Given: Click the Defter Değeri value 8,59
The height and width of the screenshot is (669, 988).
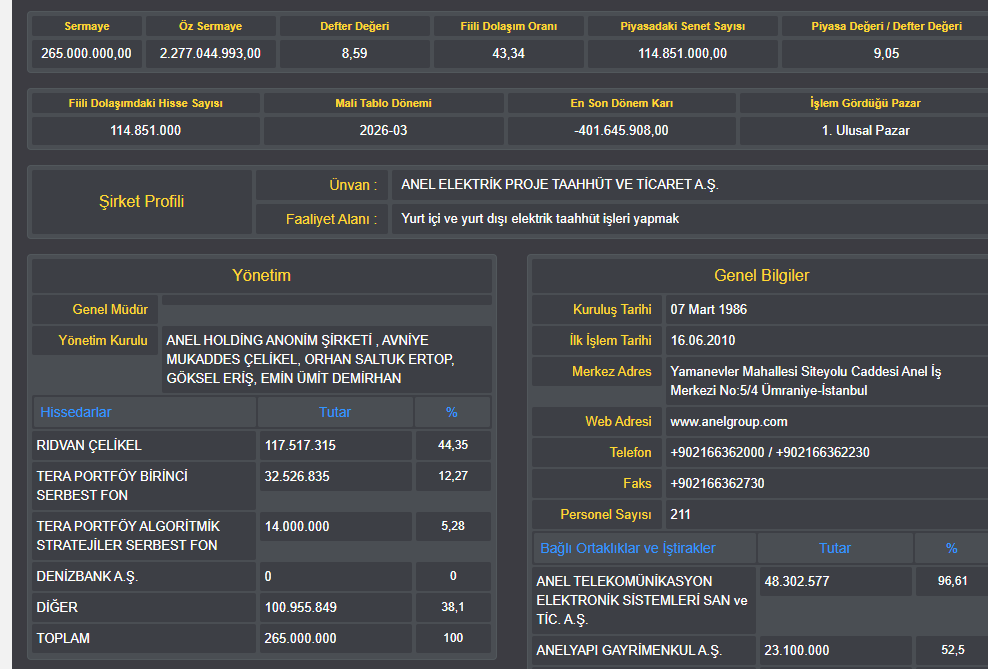Looking at the screenshot, I should pos(355,54).
